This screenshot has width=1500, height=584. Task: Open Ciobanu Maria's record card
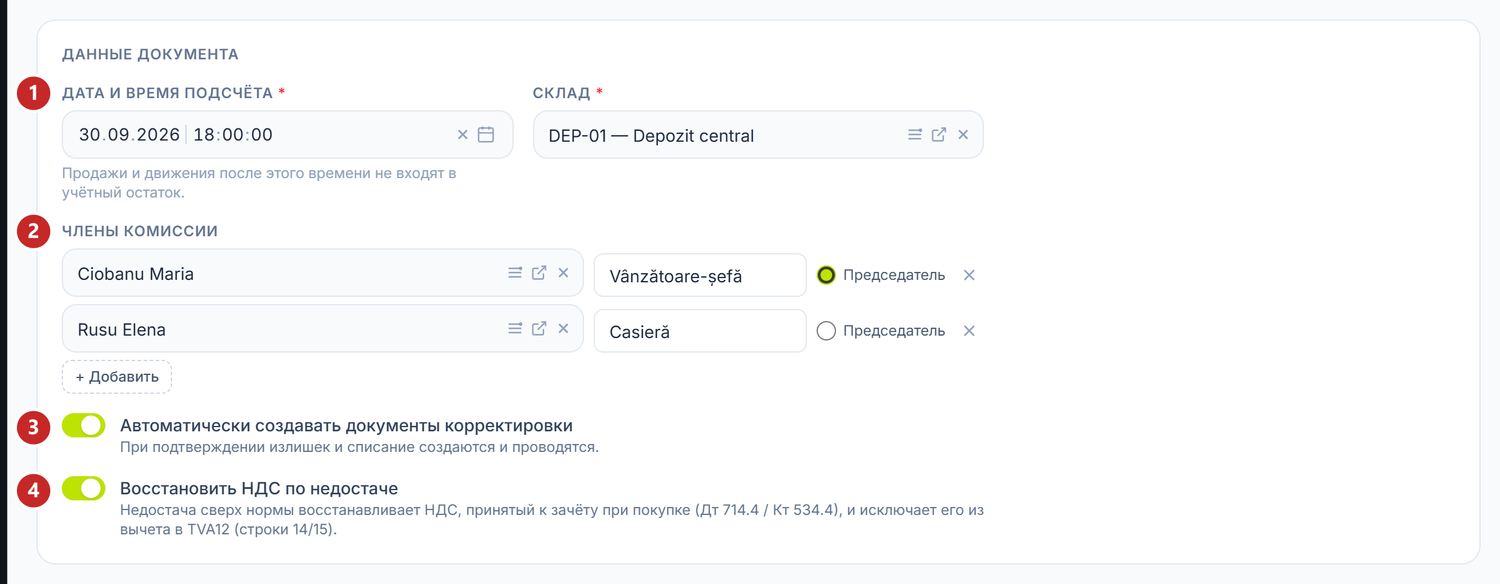[539, 273]
